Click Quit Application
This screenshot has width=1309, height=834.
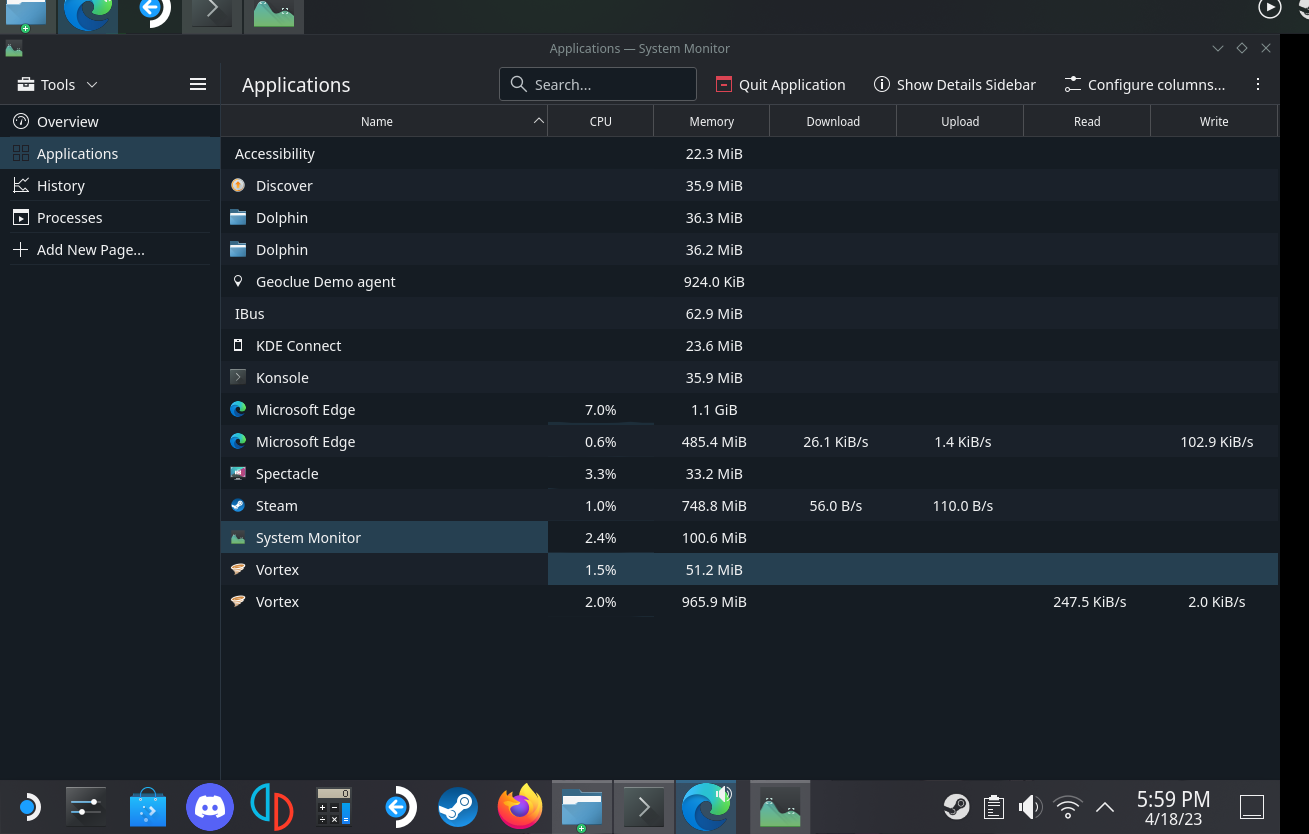click(x=780, y=84)
